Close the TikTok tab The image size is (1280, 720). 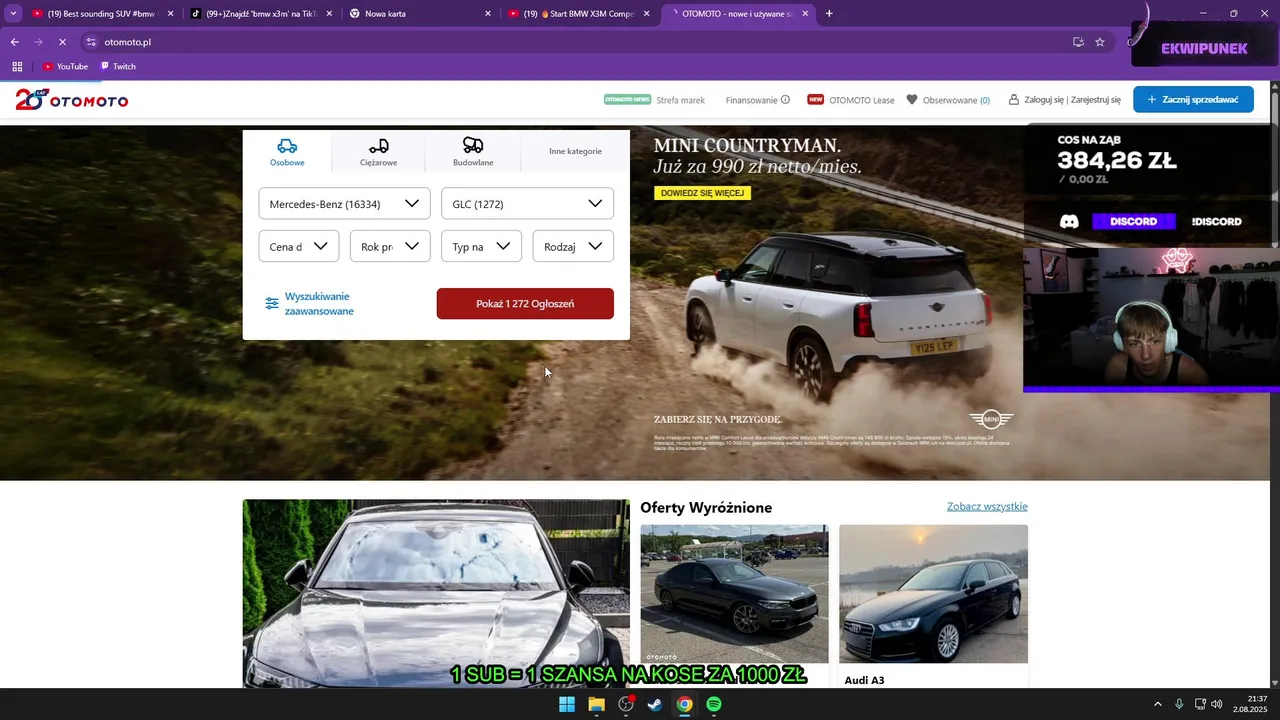point(329,14)
